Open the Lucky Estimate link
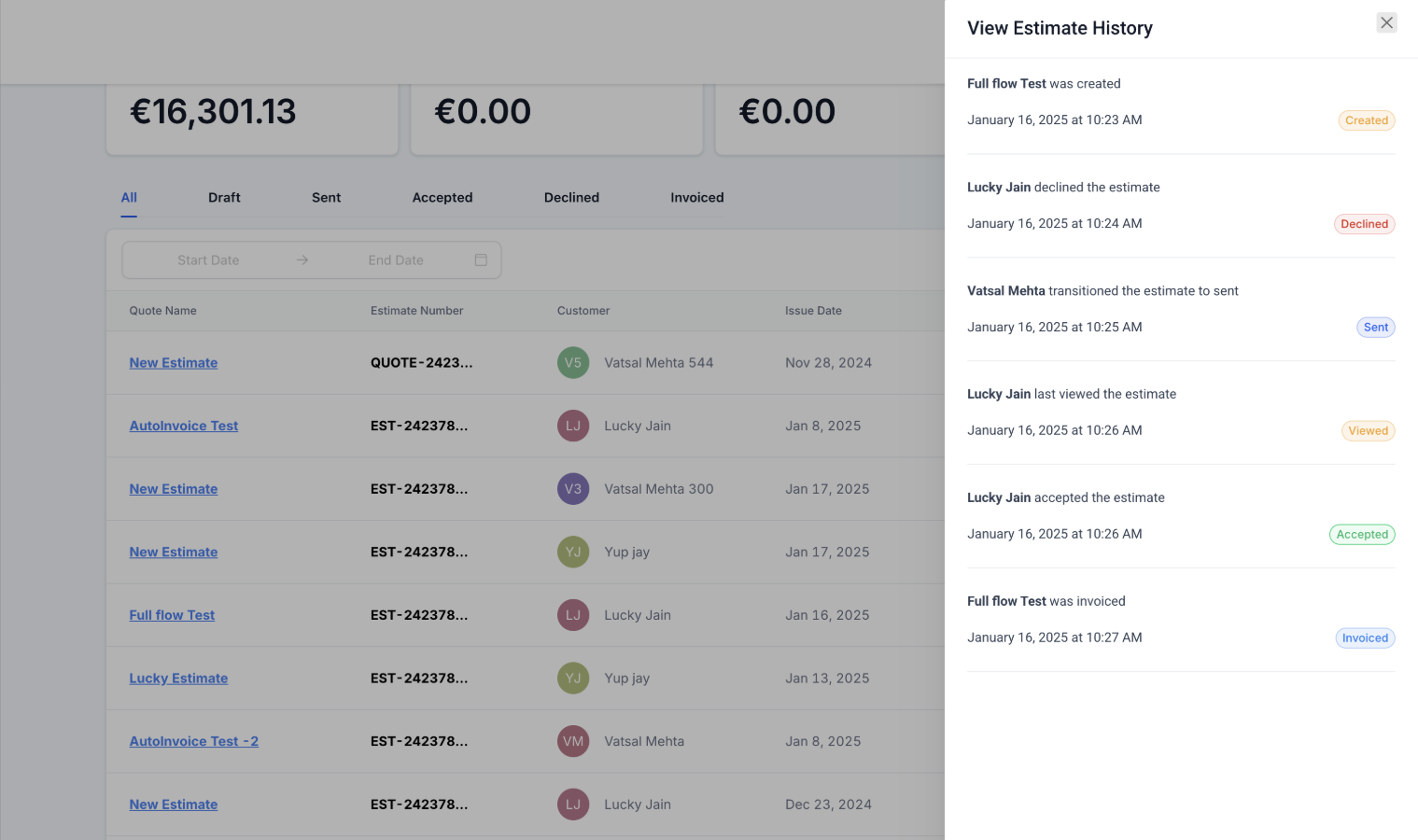Image resolution: width=1418 pixels, height=840 pixels. pyautogui.click(x=178, y=679)
